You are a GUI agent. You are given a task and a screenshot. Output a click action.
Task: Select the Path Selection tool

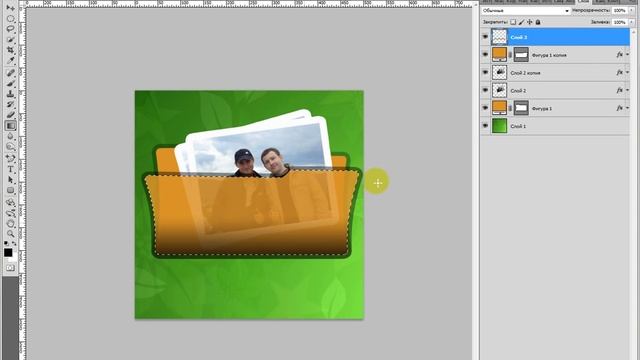[10, 180]
